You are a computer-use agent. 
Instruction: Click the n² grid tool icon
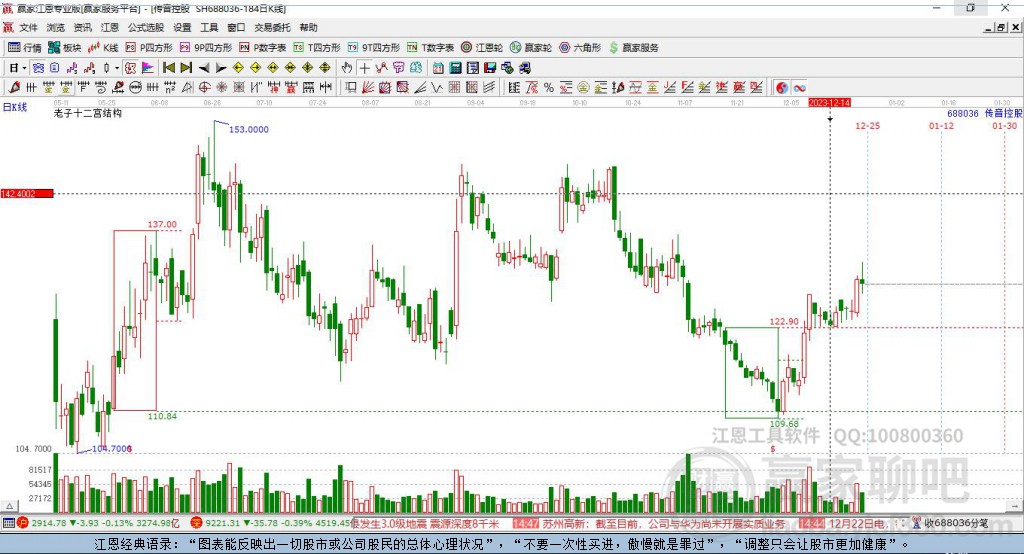(x=170, y=88)
